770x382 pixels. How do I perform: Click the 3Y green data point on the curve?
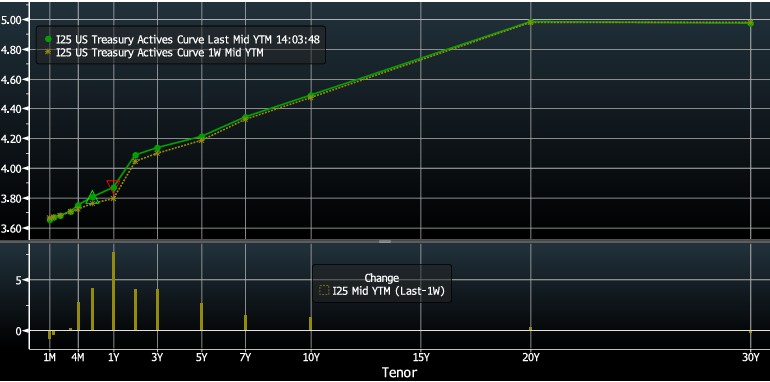(157, 148)
